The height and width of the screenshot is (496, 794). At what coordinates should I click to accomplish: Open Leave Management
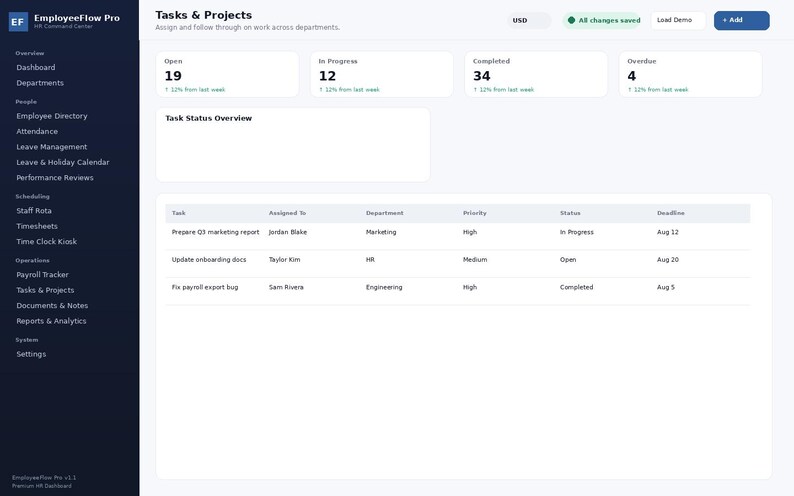[52, 147]
